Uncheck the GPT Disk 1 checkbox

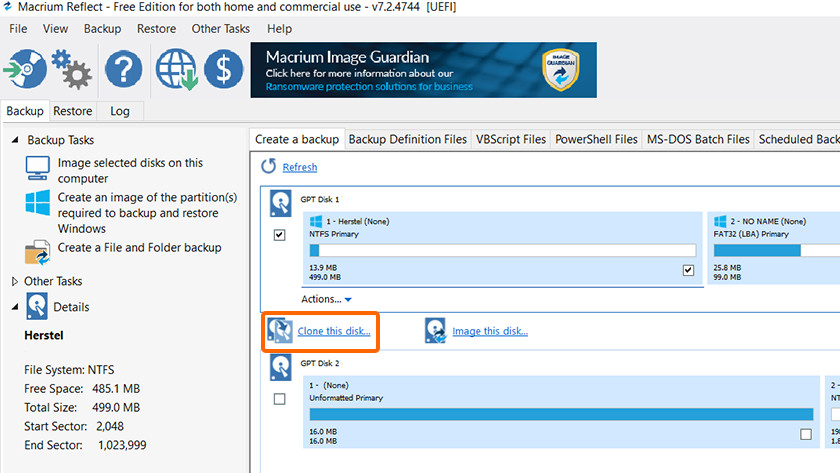279,235
